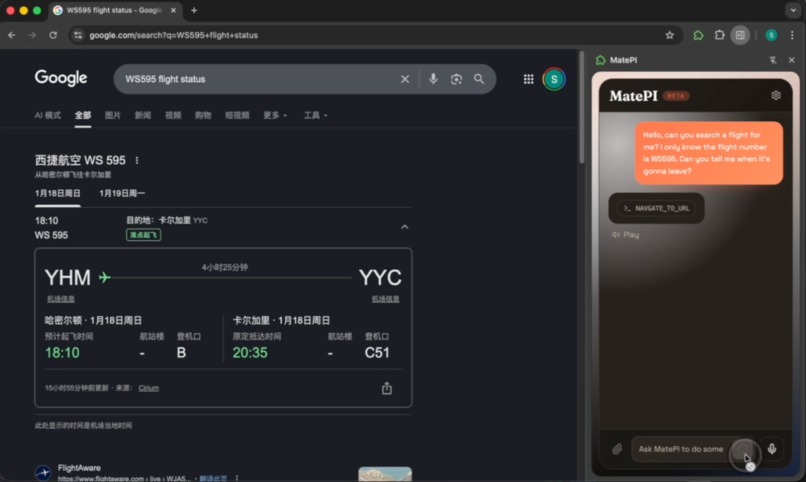Select the 全部 results tab

(x=83, y=115)
